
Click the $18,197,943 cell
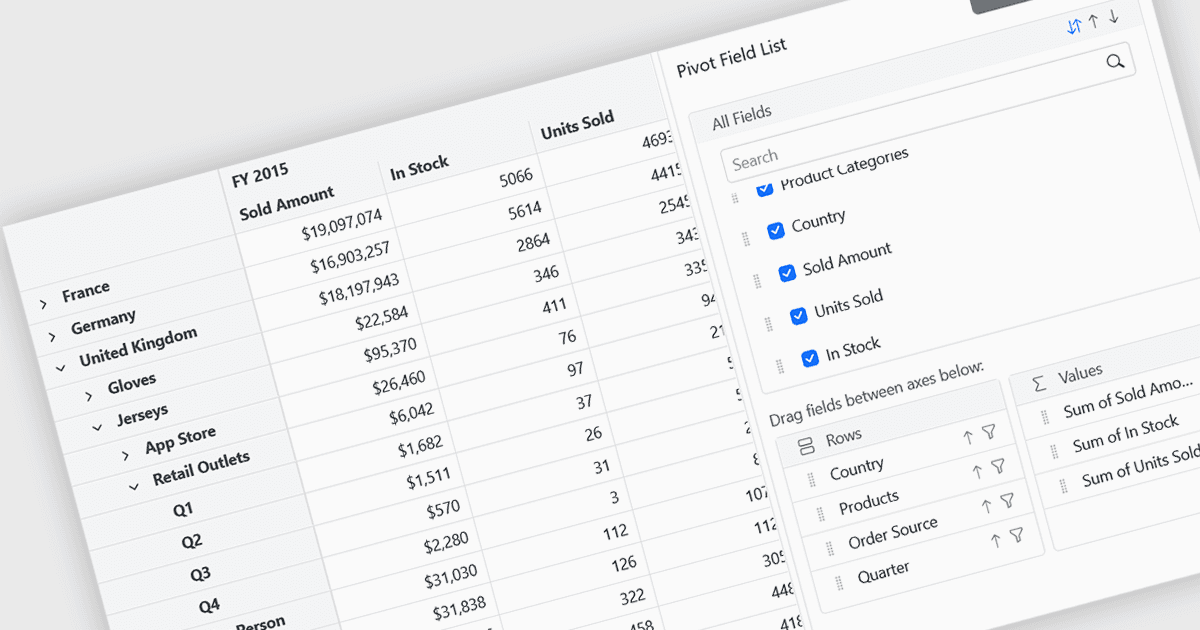tap(359, 289)
